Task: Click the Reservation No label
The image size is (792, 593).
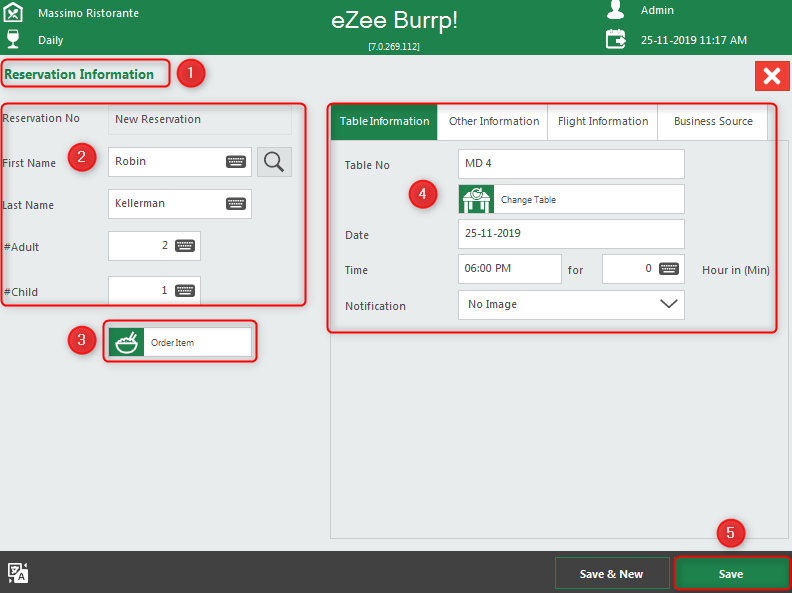Action: coord(41,118)
